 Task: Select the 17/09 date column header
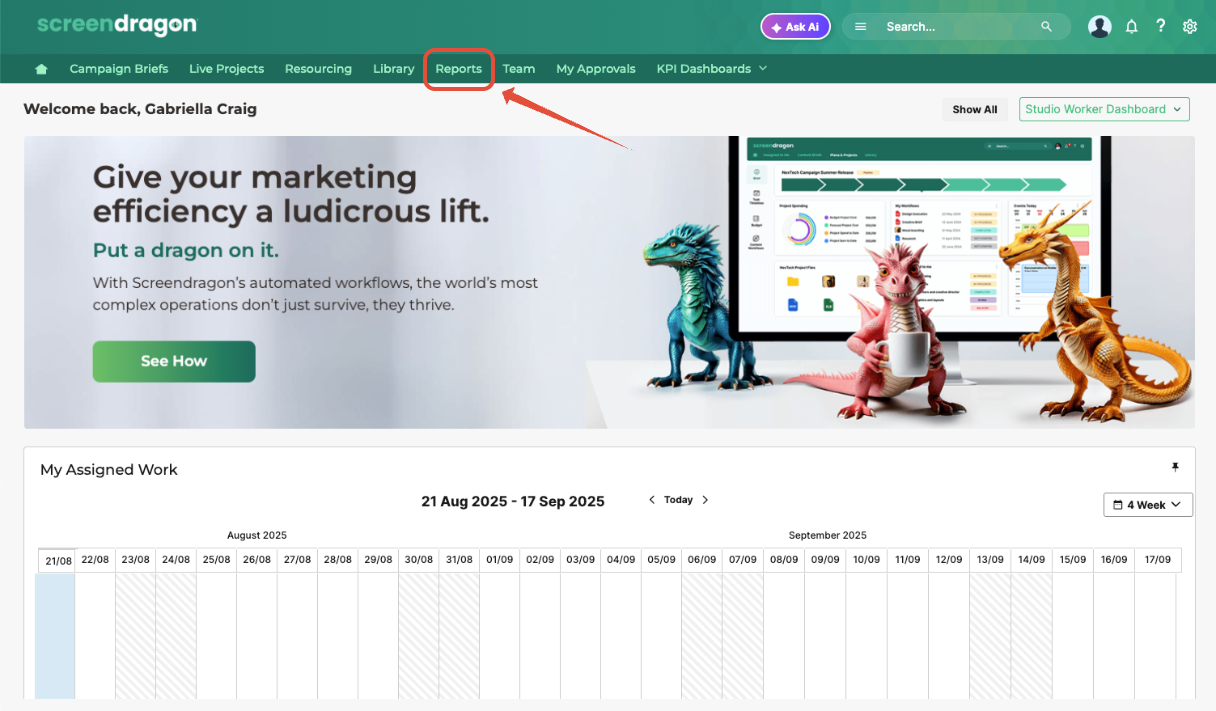(x=1157, y=560)
